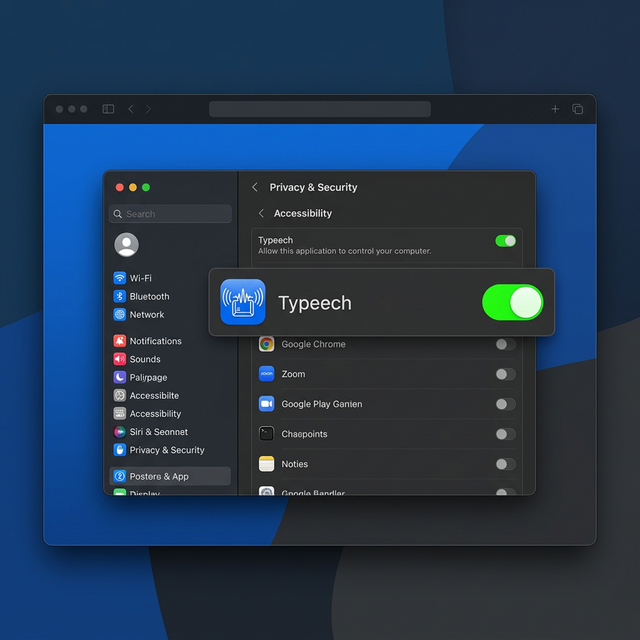This screenshot has width=640, height=640.
Task: Click the browser tab overview icon
Action: pyautogui.click(x=578, y=109)
